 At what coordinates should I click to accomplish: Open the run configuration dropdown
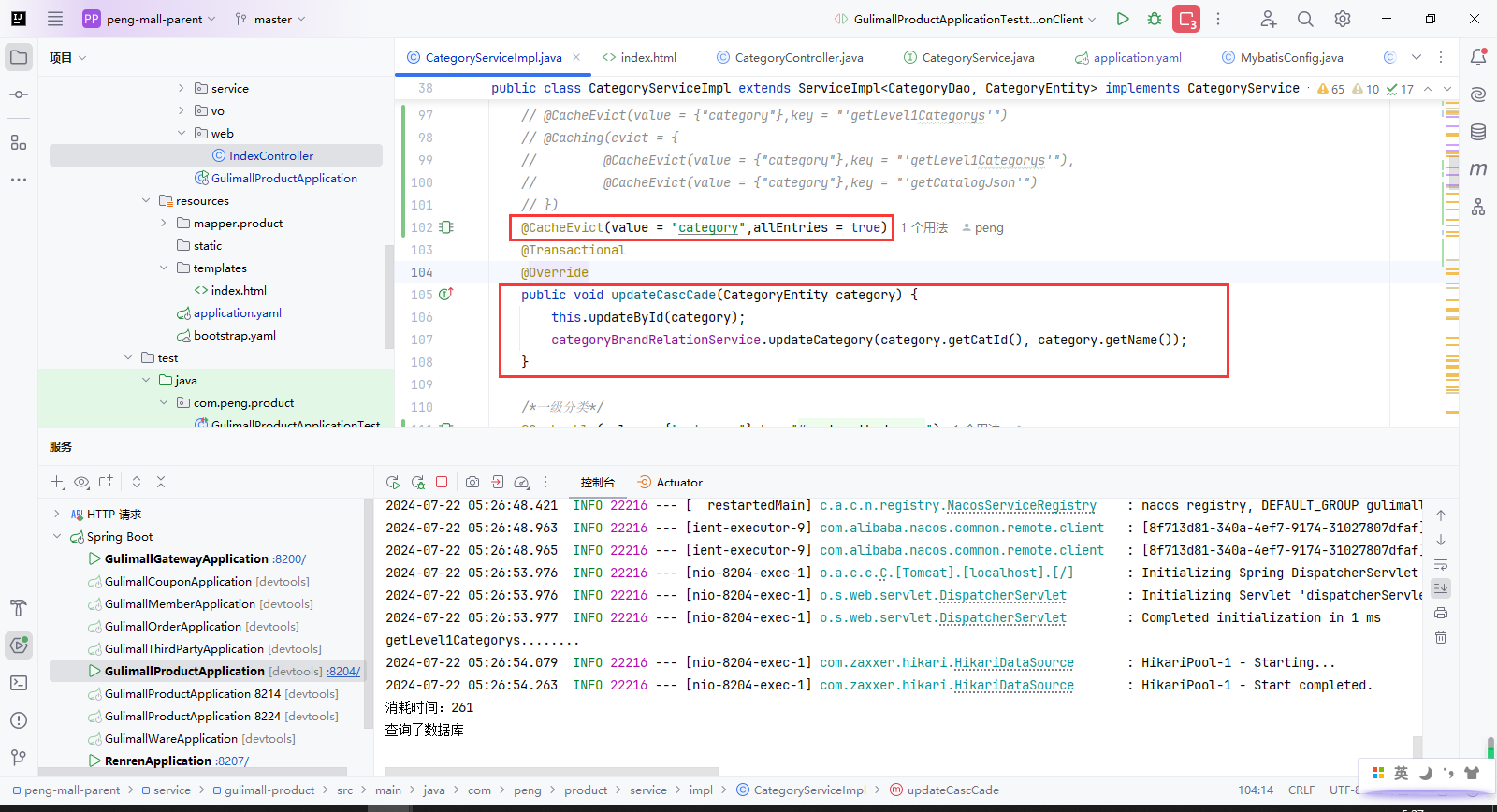[x=965, y=19]
